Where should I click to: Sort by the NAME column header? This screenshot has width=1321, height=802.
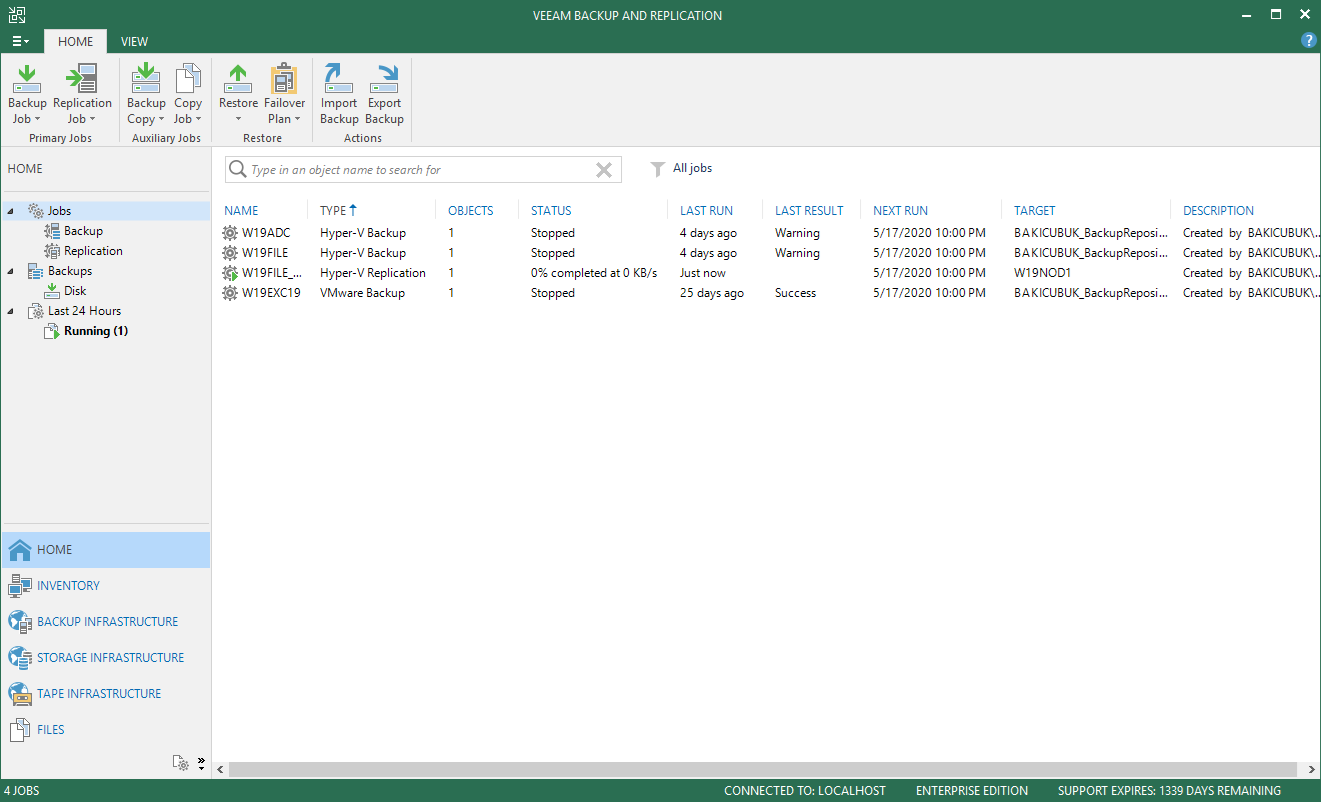pos(241,211)
